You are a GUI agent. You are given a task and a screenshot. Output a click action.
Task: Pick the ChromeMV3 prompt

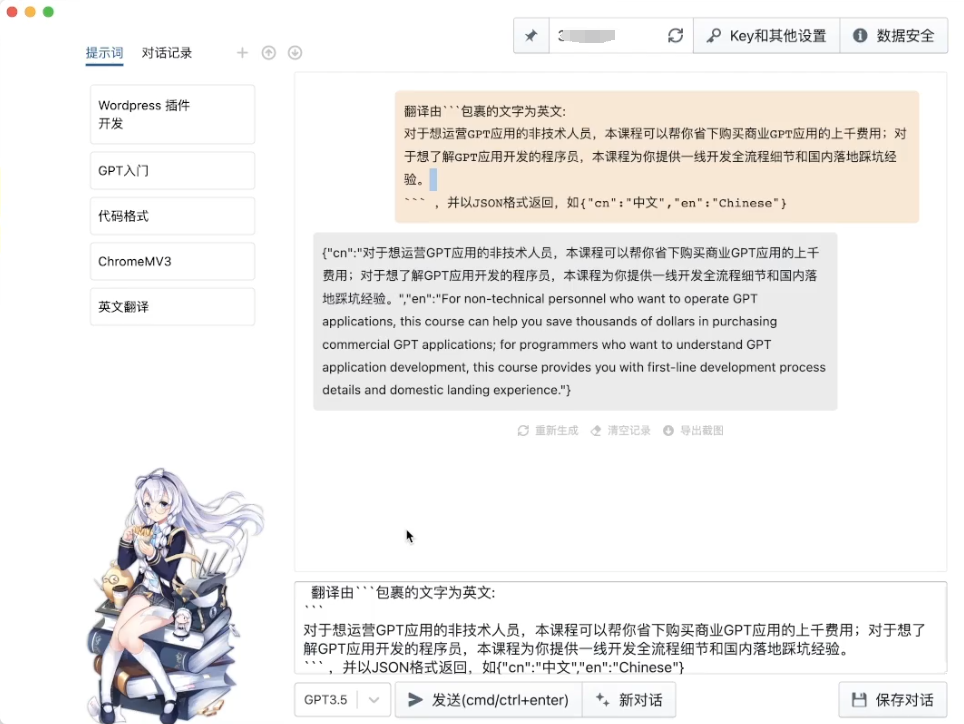[172, 262]
